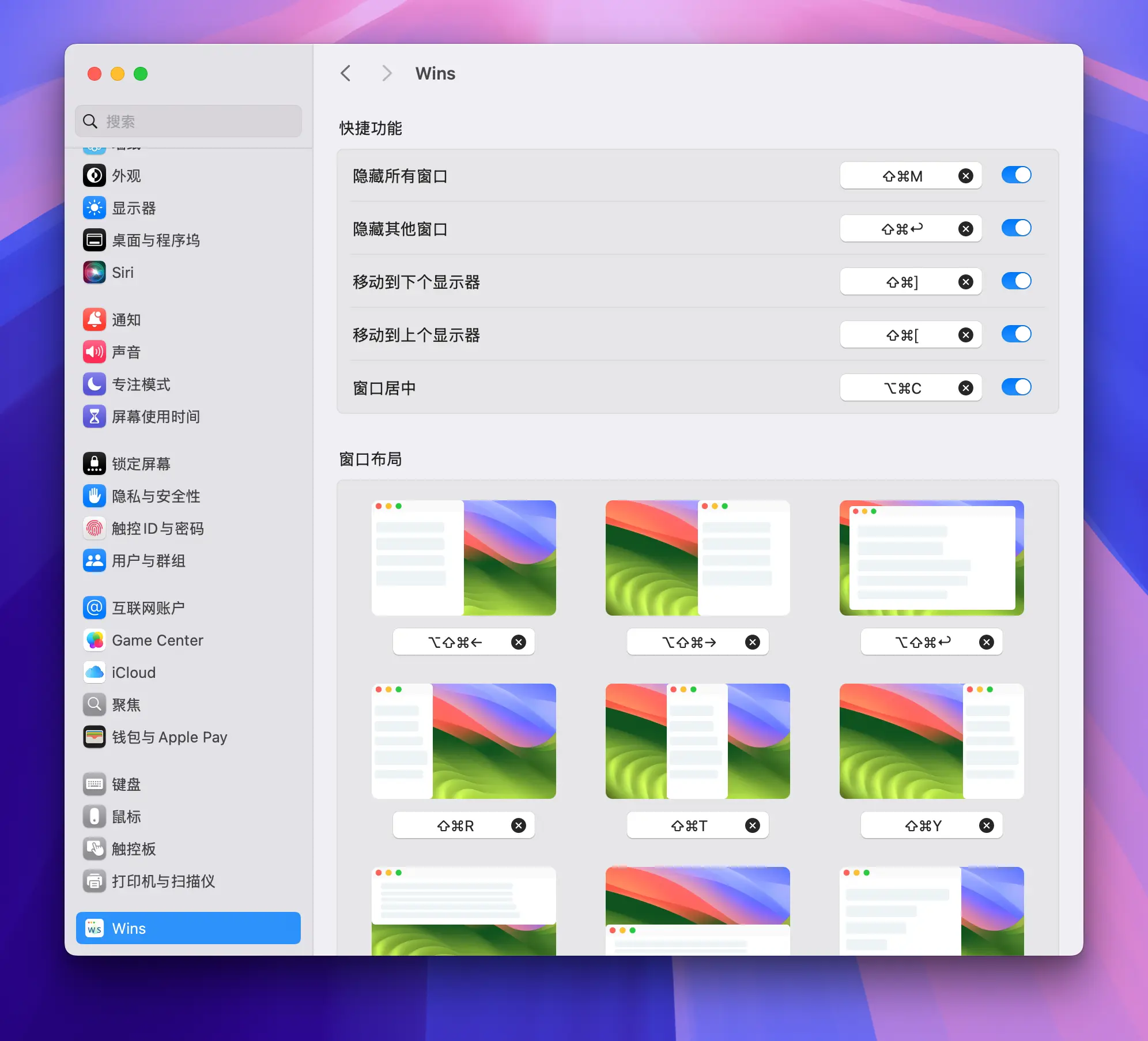This screenshot has width=1148, height=1041.
Task: Click the back navigation arrow
Action: click(346, 73)
